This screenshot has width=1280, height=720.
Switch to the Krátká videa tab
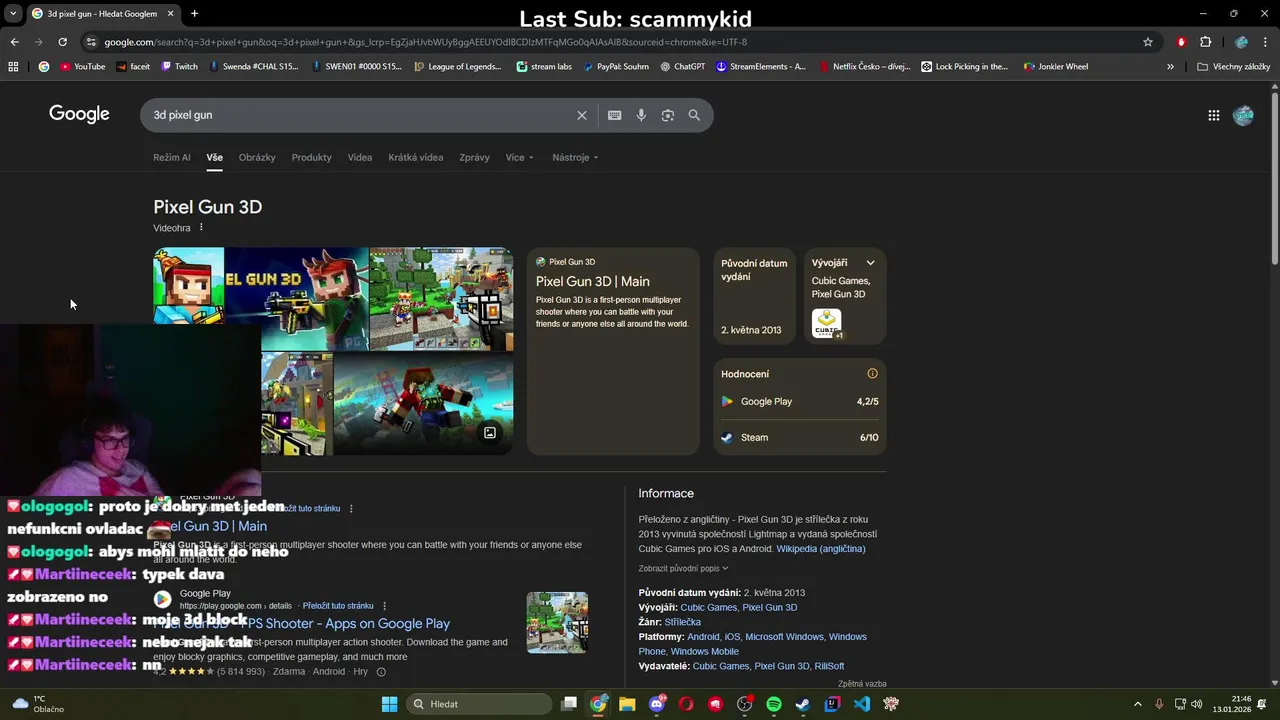click(x=416, y=157)
